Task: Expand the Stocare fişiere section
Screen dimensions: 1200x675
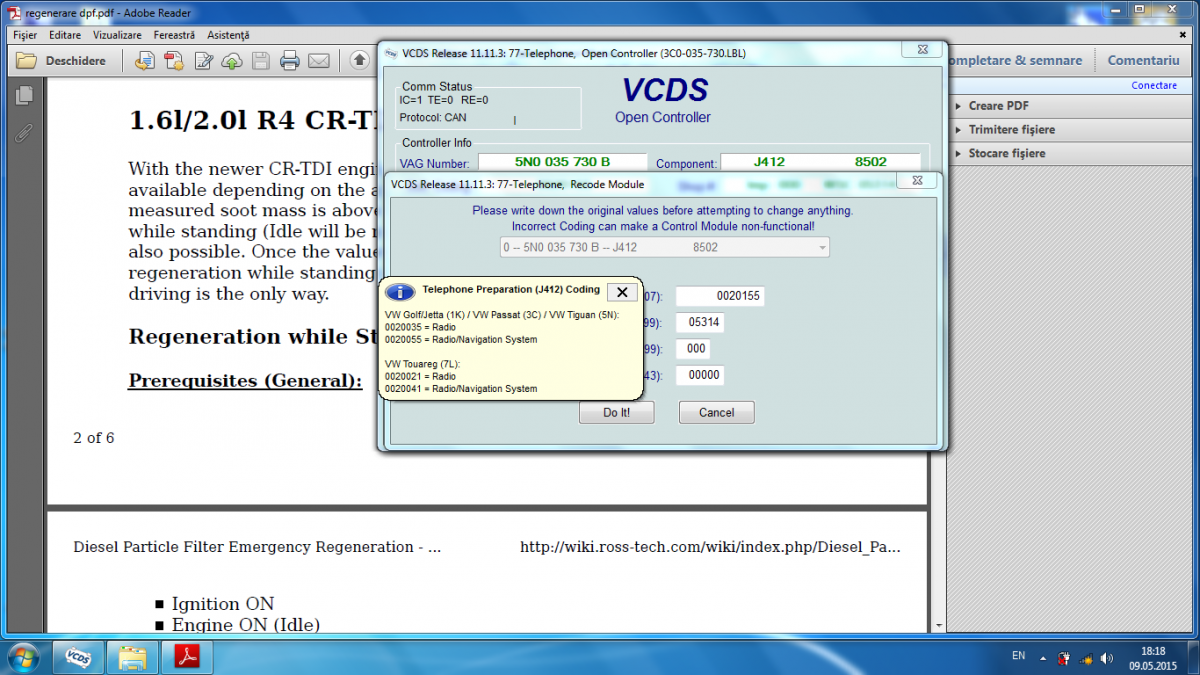Action: [1068, 154]
